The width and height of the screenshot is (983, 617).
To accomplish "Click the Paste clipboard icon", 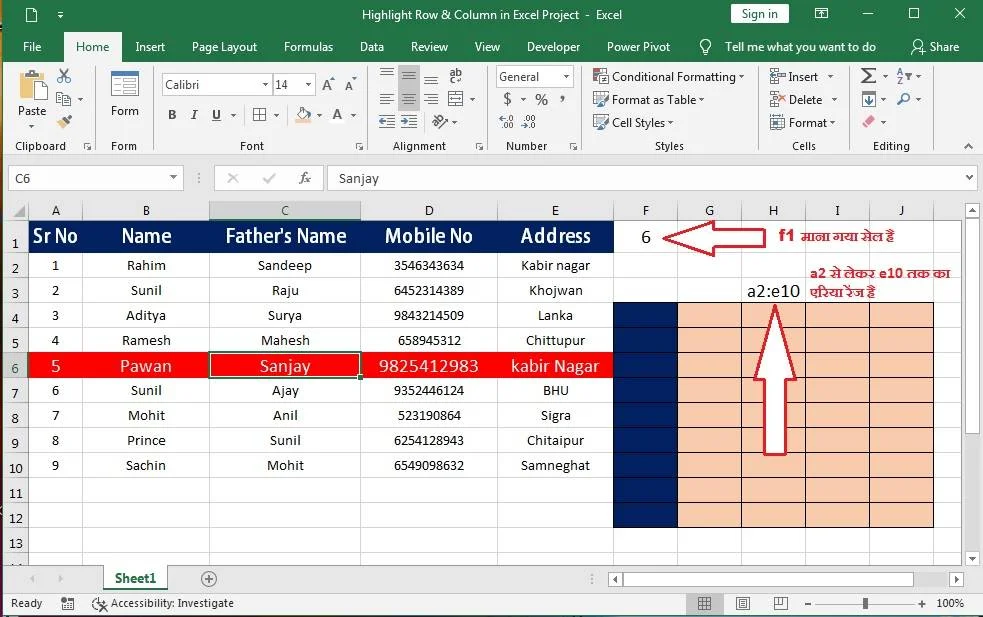I will tap(33, 85).
